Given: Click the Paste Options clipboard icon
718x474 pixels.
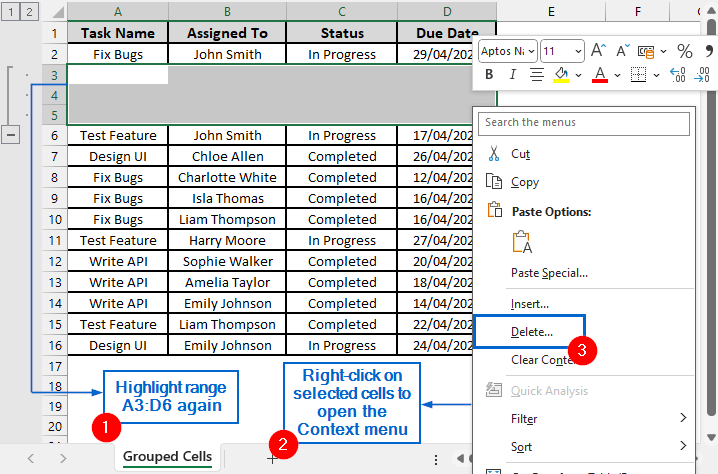Looking at the screenshot, I should point(495,210).
